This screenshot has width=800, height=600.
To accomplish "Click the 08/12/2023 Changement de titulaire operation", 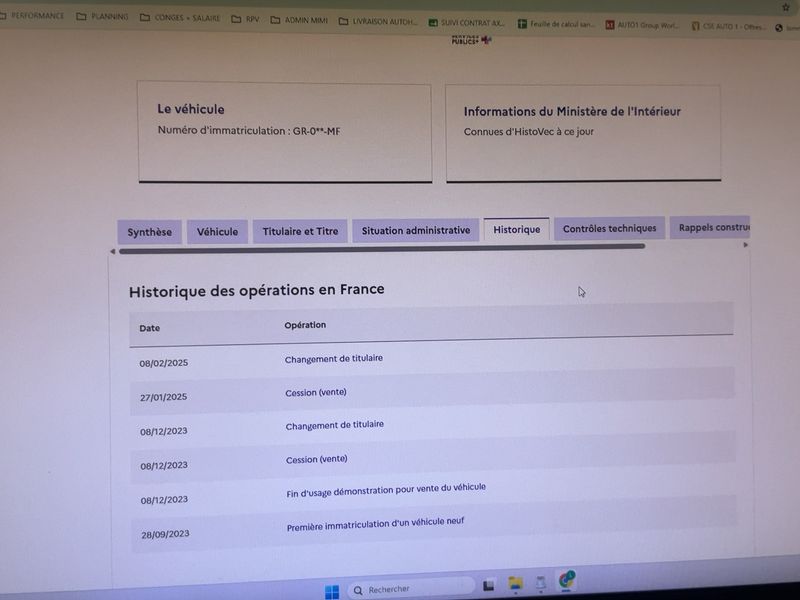I will (x=335, y=425).
